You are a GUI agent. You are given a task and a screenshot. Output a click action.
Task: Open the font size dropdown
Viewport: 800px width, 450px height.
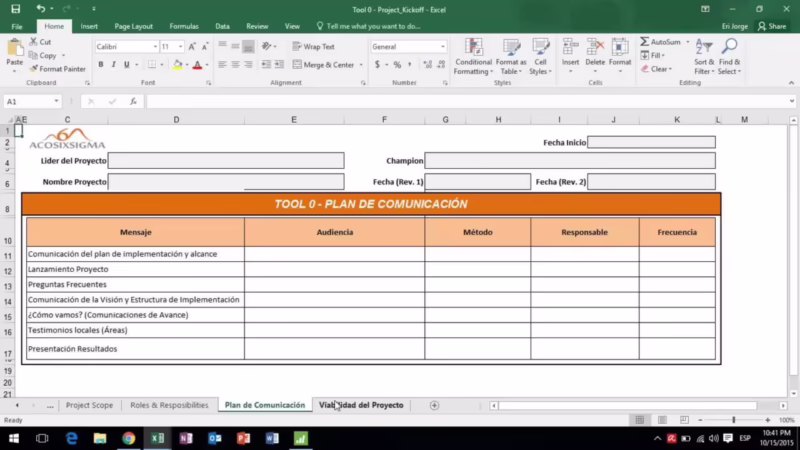pos(180,46)
